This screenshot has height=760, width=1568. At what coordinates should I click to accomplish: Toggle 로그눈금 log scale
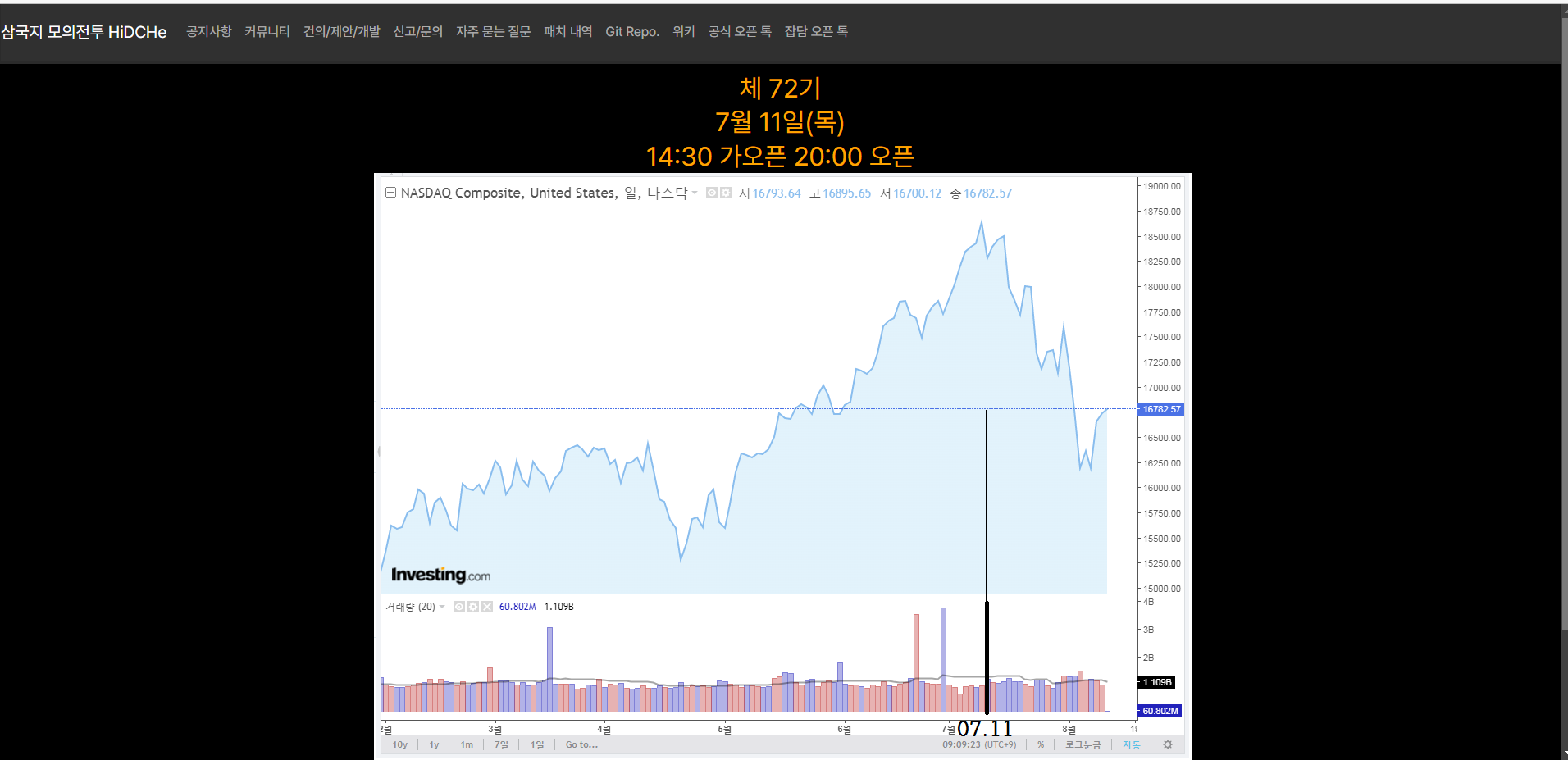point(1083,744)
